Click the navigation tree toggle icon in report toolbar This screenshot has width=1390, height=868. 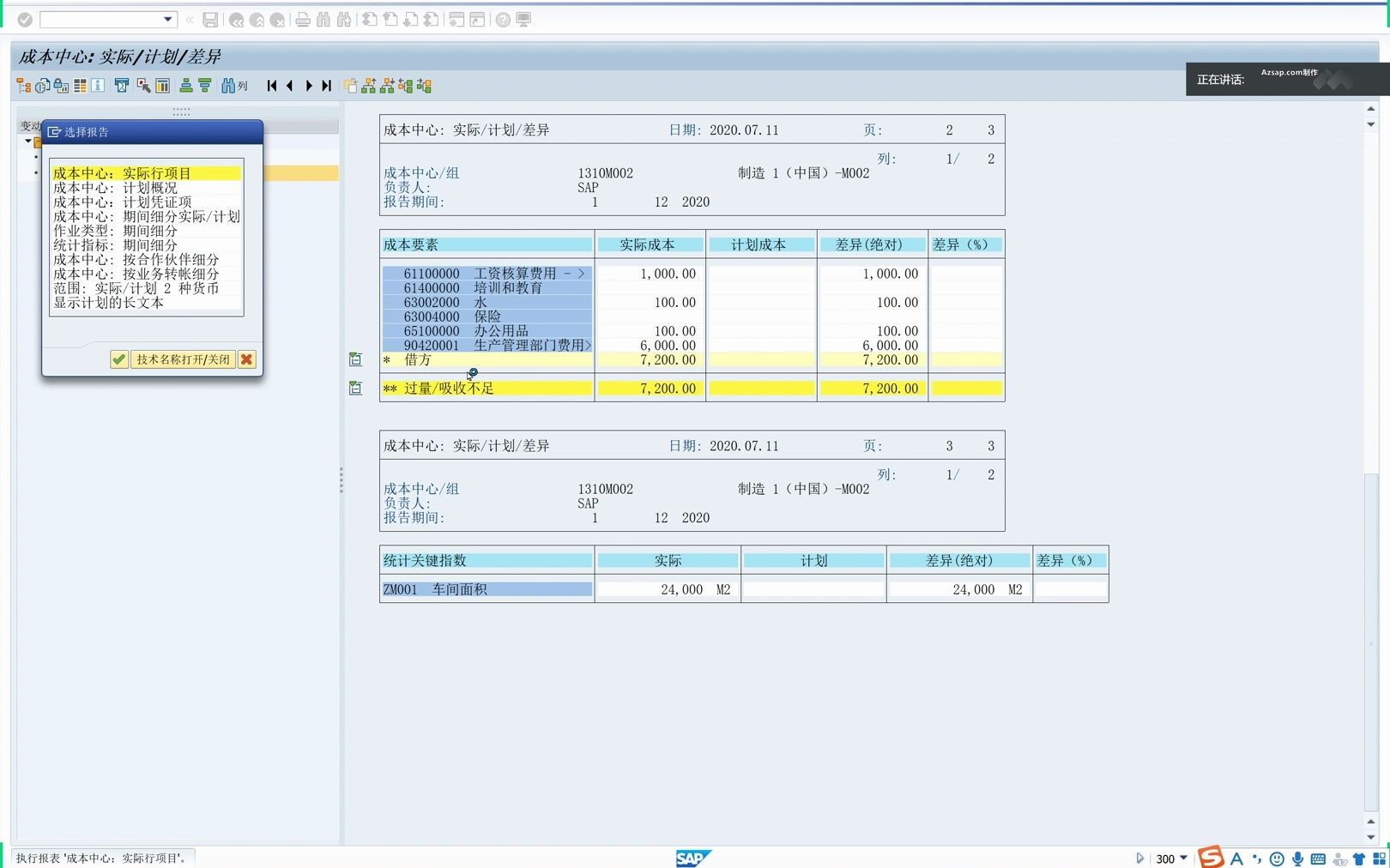point(24,86)
